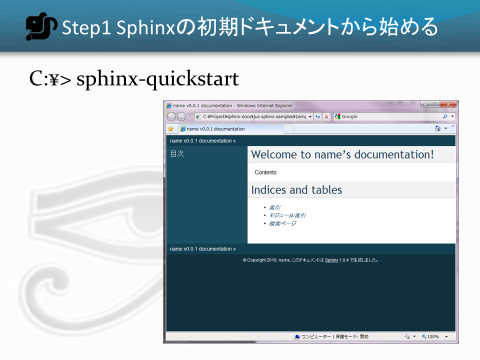The width and height of the screenshot is (480, 360).
Task: Open the Favorites star icon
Action: coord(171,129)
